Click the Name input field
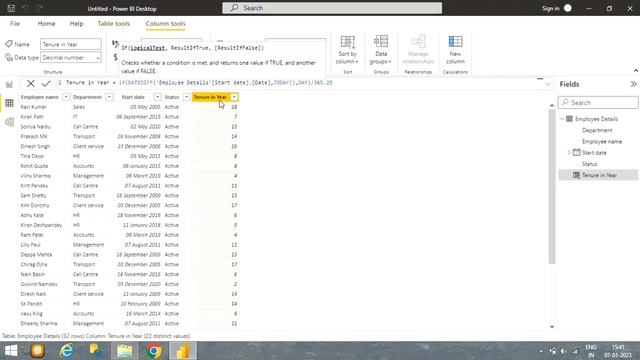Viewport: 640px width, 360px height. click(x=71, y=44)
